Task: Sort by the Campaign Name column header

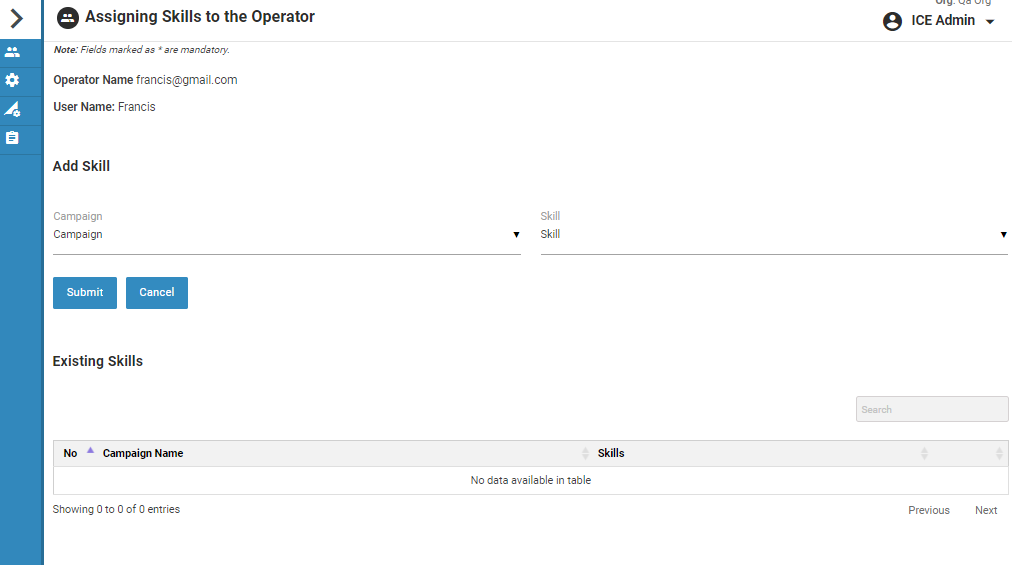Action: click(143, 453)
